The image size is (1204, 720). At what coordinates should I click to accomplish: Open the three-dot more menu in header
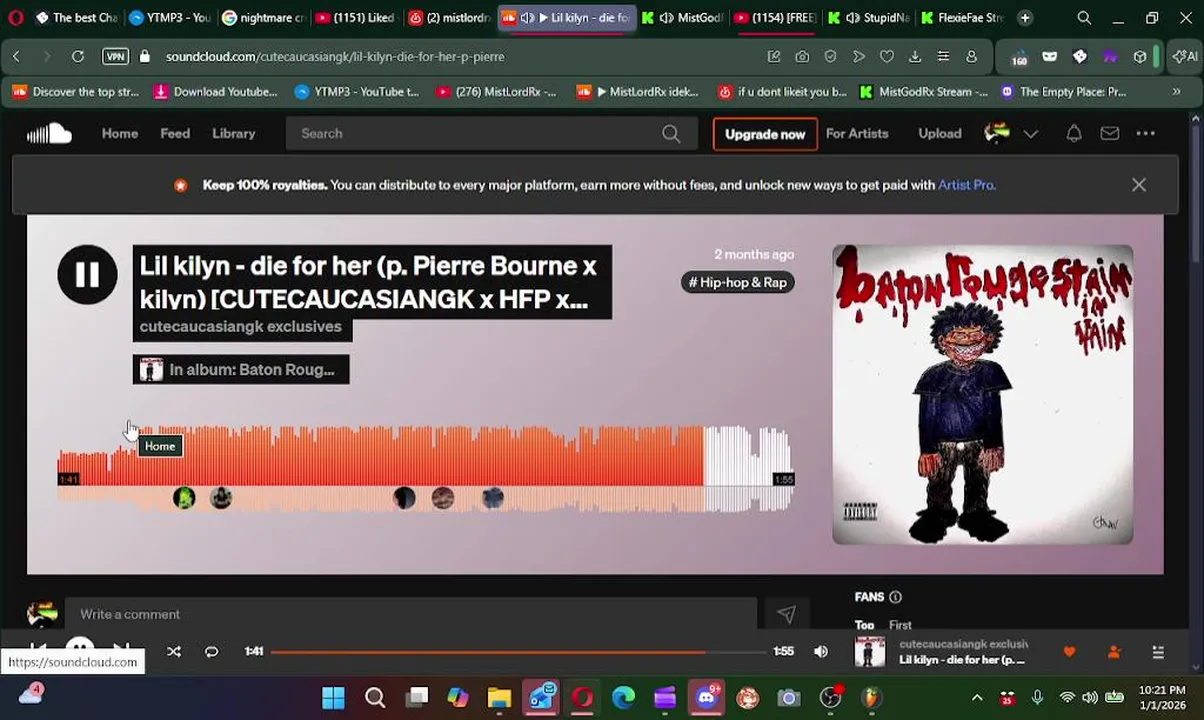coord(1146,133)
